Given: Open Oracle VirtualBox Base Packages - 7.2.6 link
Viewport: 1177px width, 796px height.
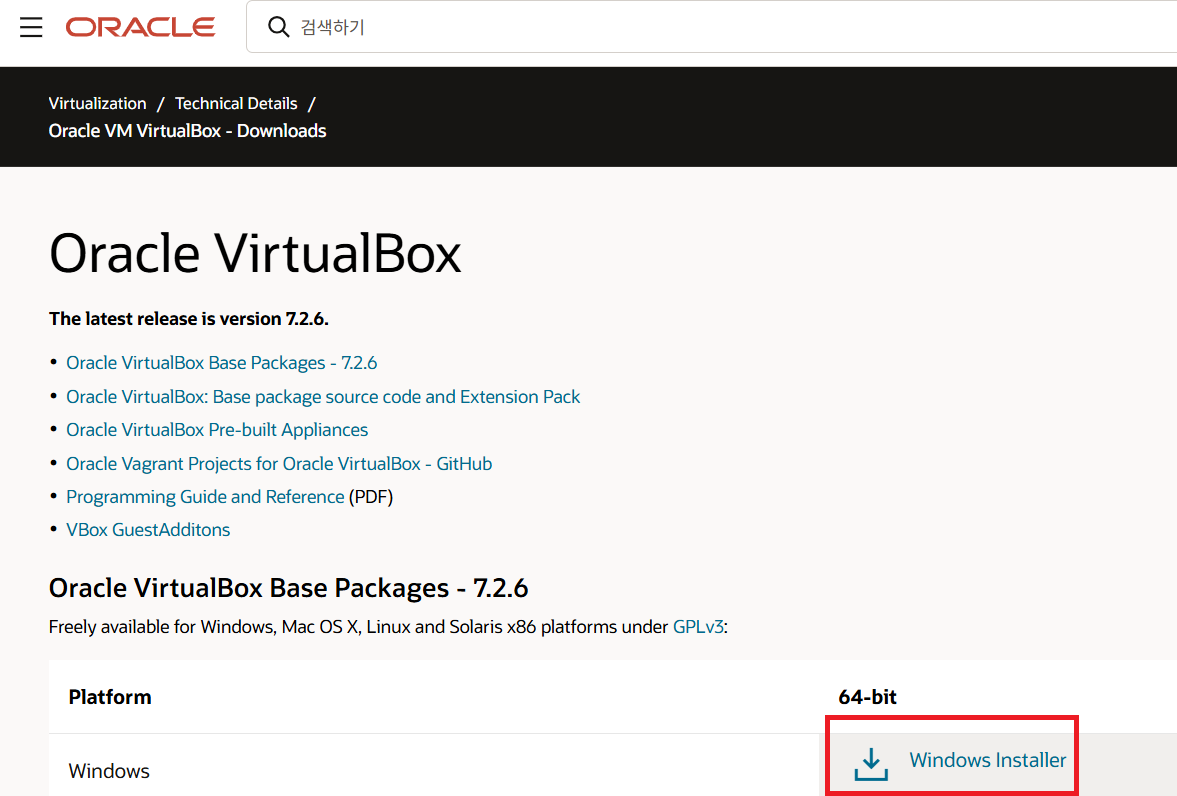Looking at the screenshot, I should [221, 363].
